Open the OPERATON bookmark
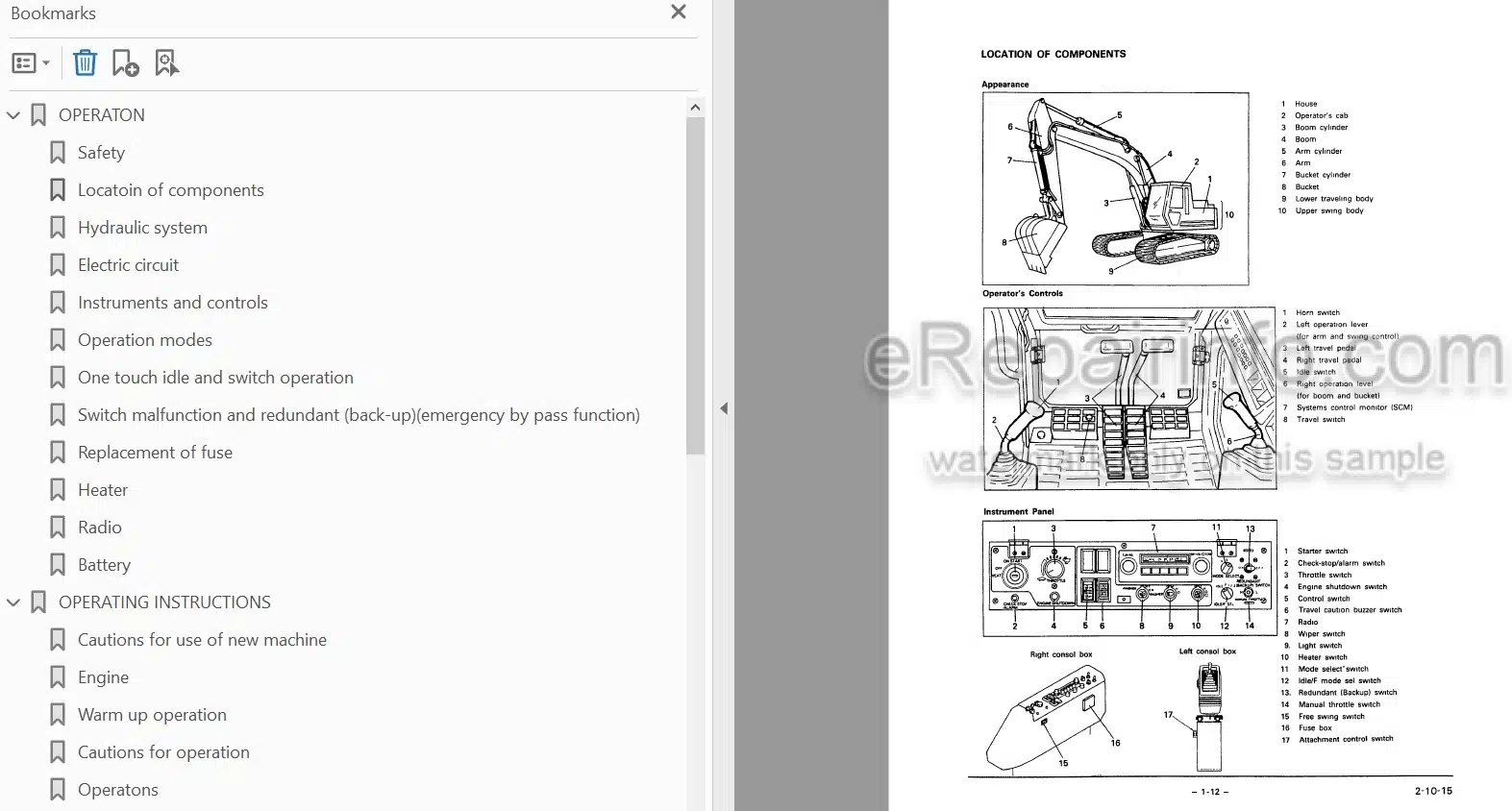 [102, 115]
